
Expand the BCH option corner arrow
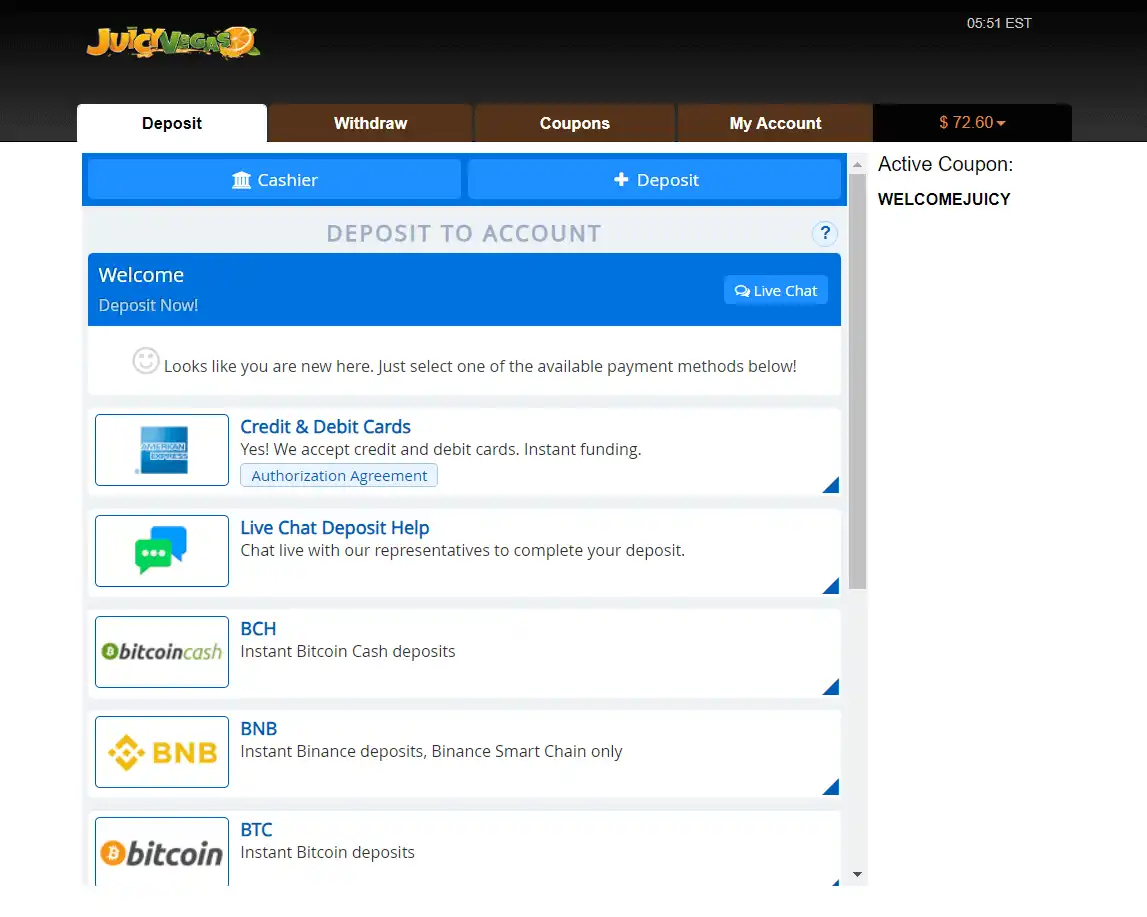click(x=831, y=687)
